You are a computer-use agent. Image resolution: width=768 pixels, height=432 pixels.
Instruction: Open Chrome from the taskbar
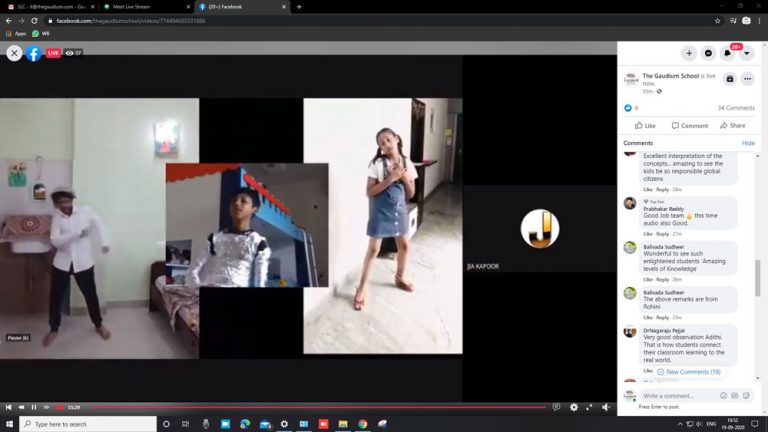[x=362, y=424]
